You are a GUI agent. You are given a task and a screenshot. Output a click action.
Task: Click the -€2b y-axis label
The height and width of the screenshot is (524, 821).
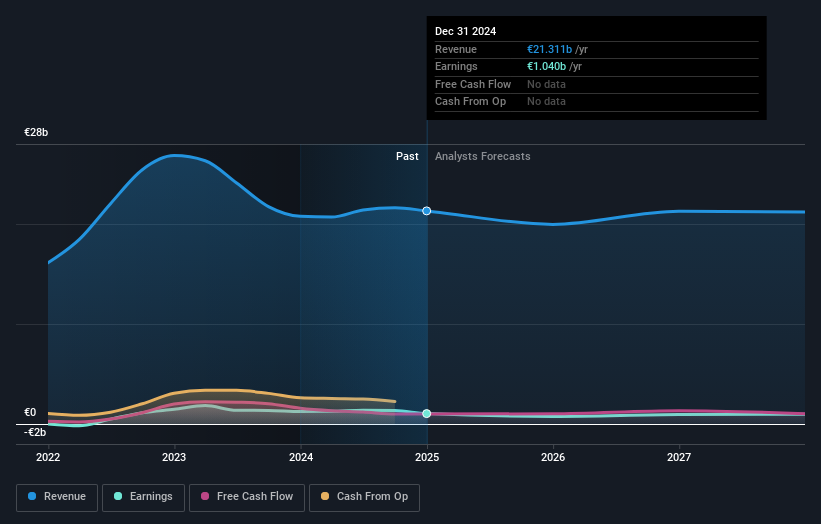tap(35, 432)
